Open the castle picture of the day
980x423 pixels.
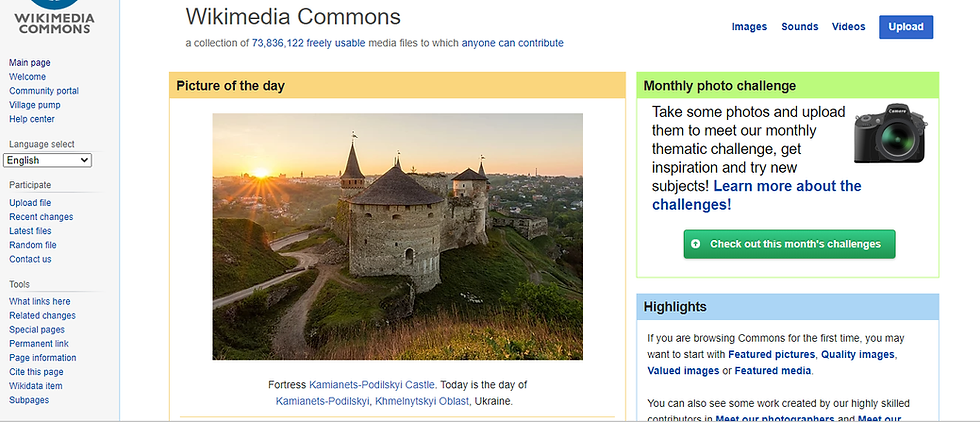click(x=397, y=236)
